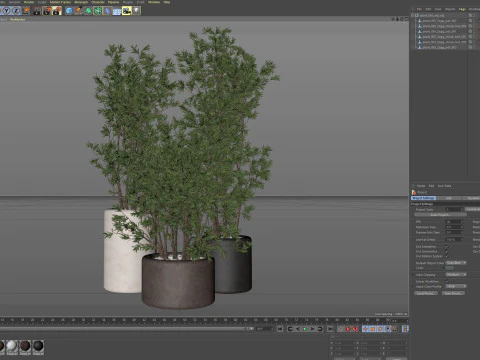Go to start of animation
The image size is (480, 360).
pos(280,329)
